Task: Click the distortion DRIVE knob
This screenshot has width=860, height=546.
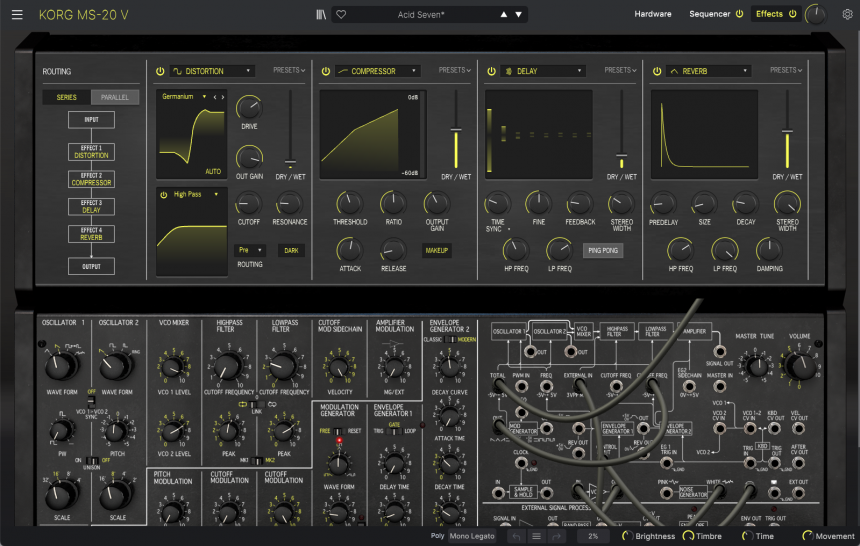Action: point(249,108)
